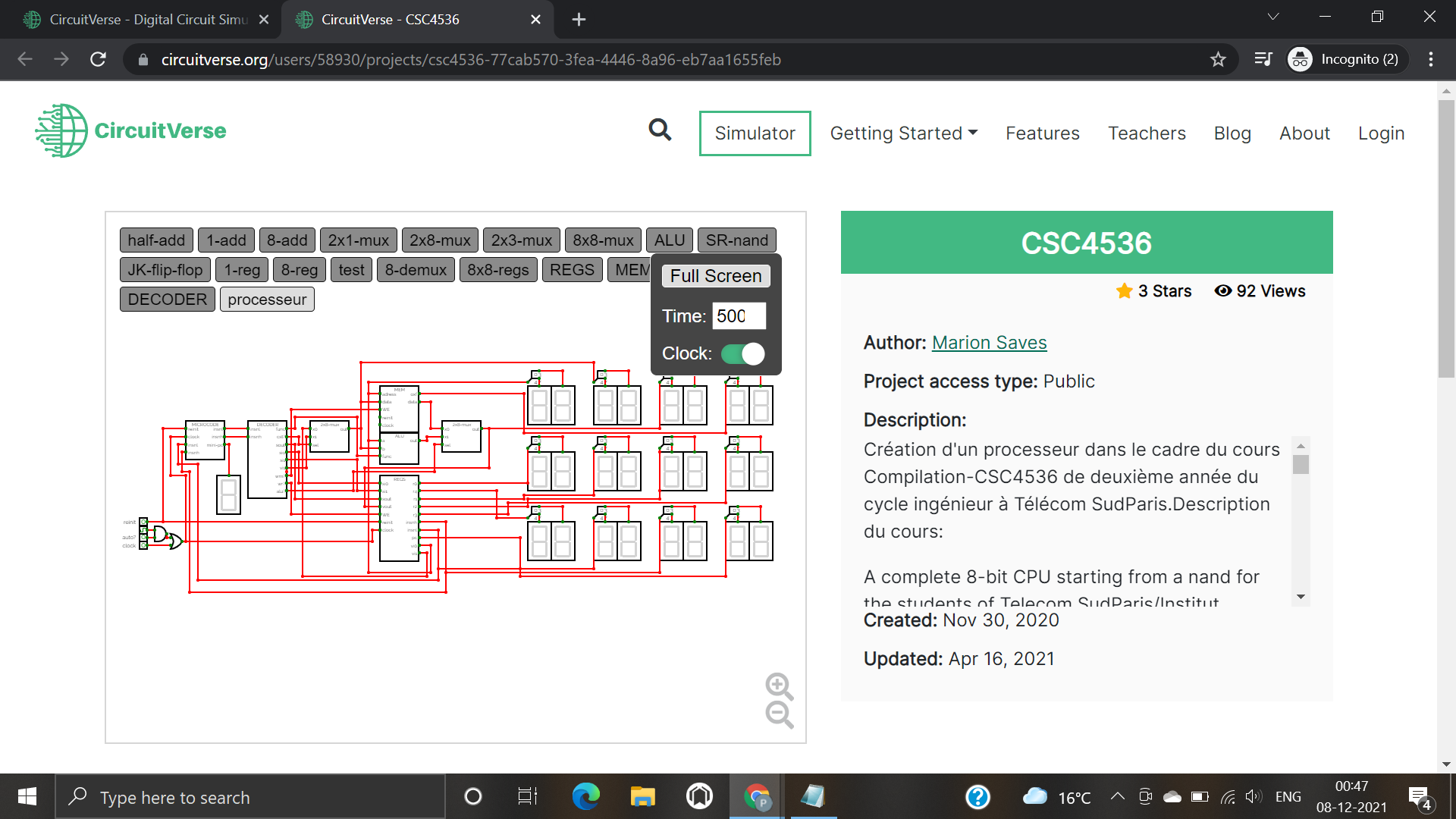Open the Incognito profile indicator
1456x819 pixels.
click(1346, 59)
